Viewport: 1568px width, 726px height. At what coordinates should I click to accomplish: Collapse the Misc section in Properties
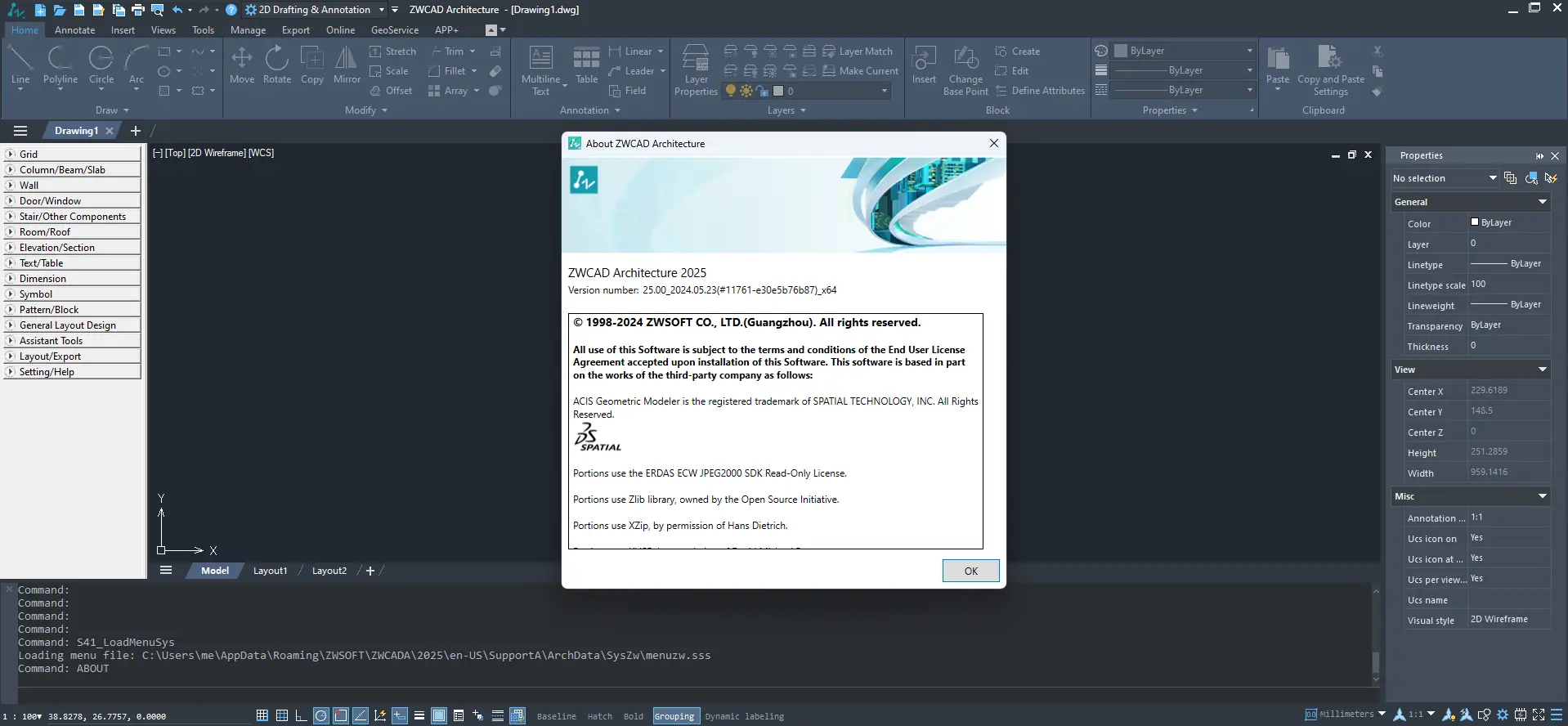1543,496
